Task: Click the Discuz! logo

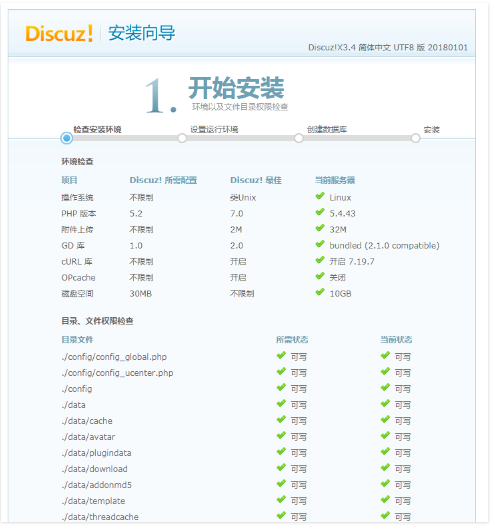Action: coord(59,34)
